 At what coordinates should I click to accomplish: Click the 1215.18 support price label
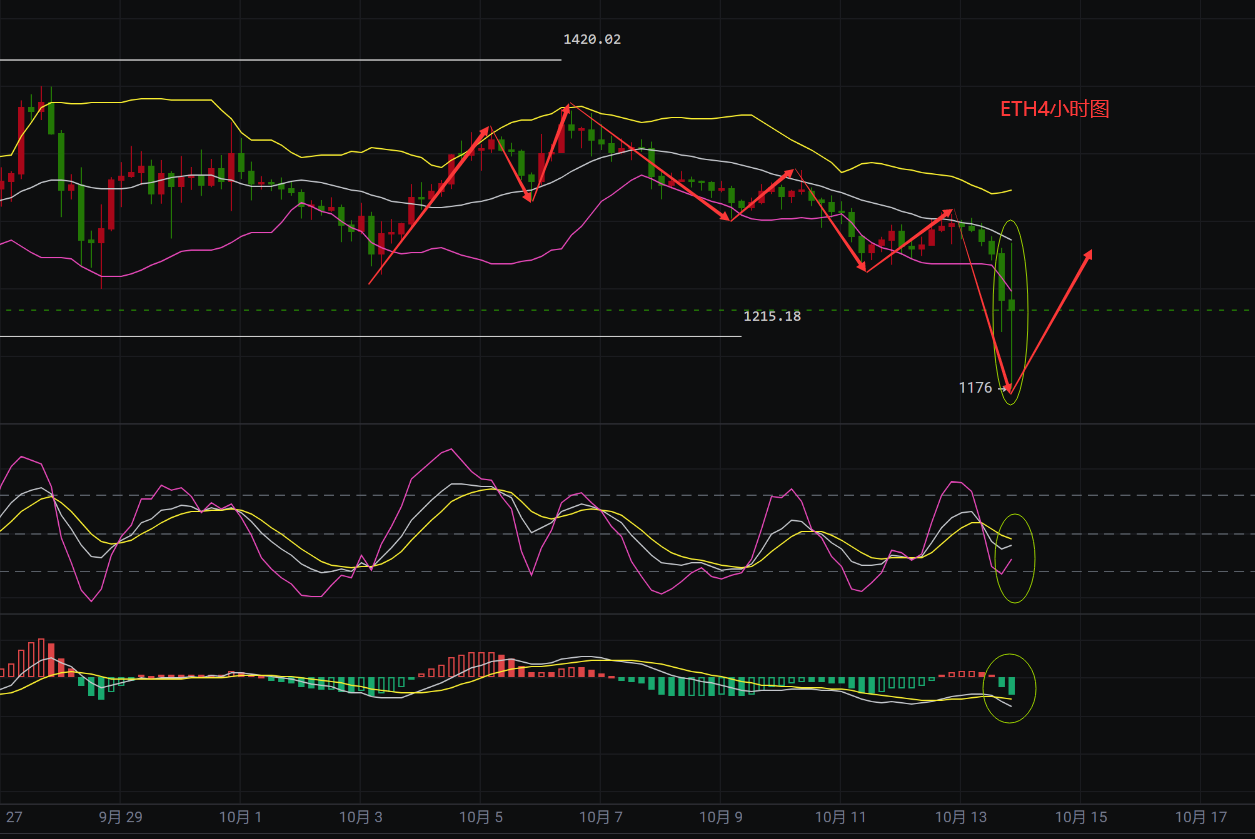click(x=771, y=316)
